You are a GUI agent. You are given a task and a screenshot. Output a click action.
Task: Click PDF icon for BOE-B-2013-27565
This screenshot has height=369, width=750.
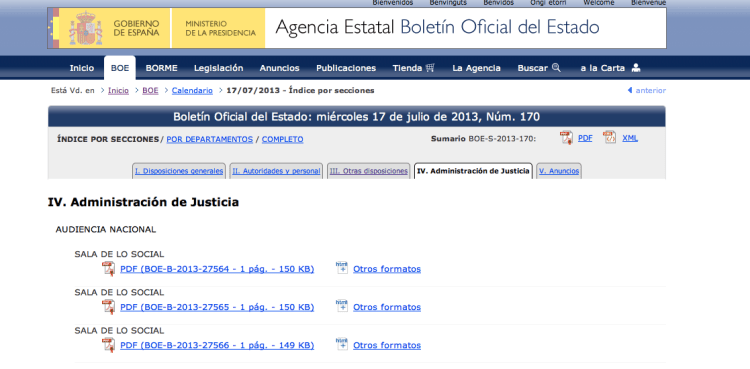point(109,307)
